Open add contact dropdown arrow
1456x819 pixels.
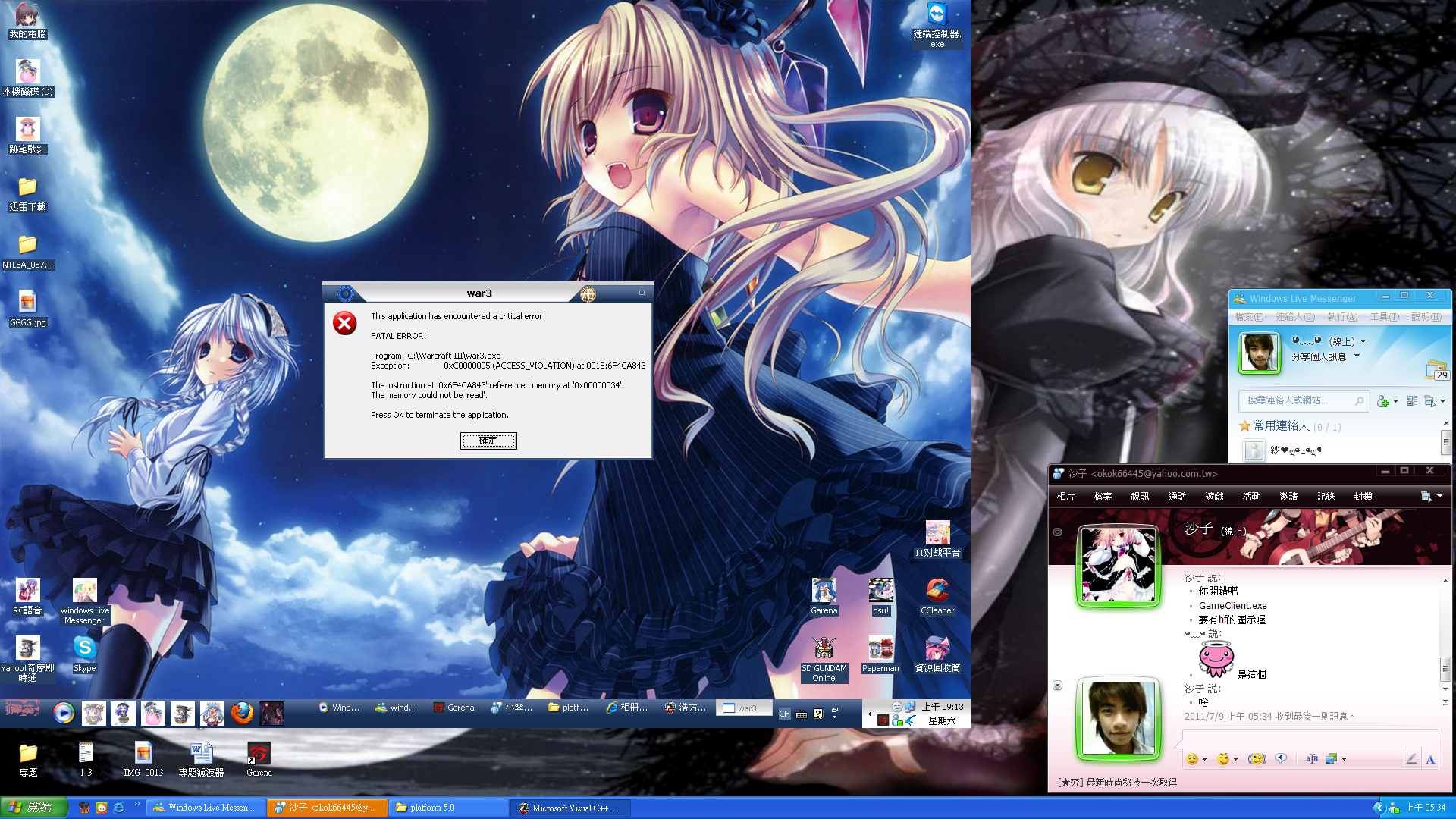(1395, 401)
